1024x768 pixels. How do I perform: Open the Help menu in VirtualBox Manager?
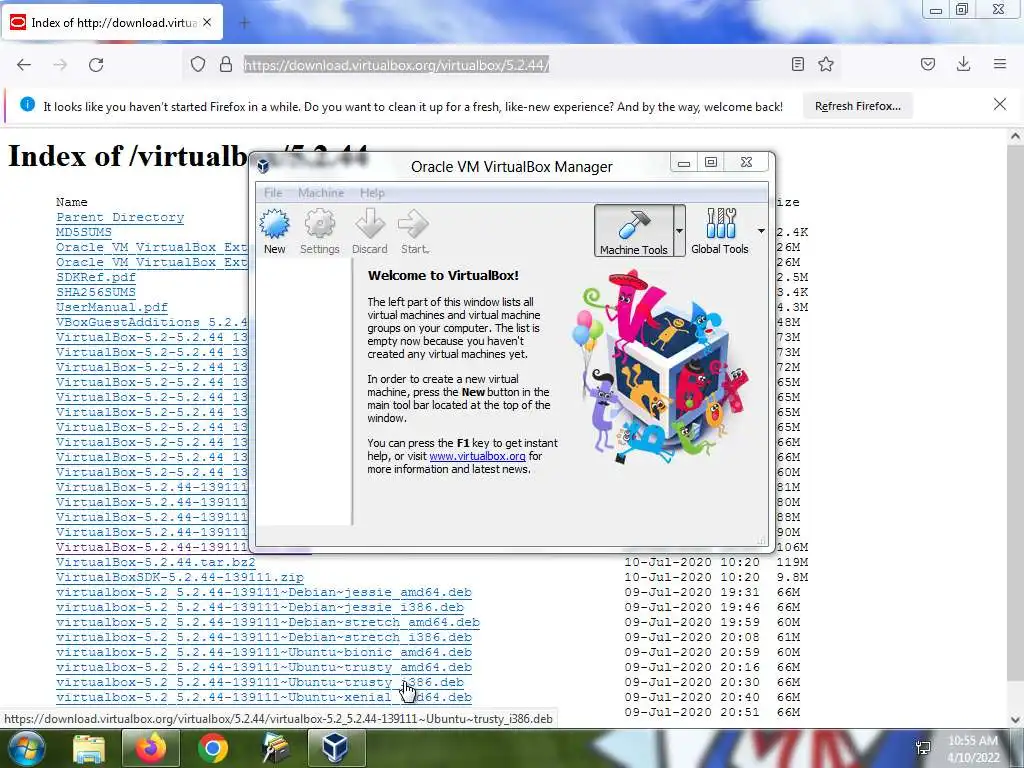click(x=372, y=193)
